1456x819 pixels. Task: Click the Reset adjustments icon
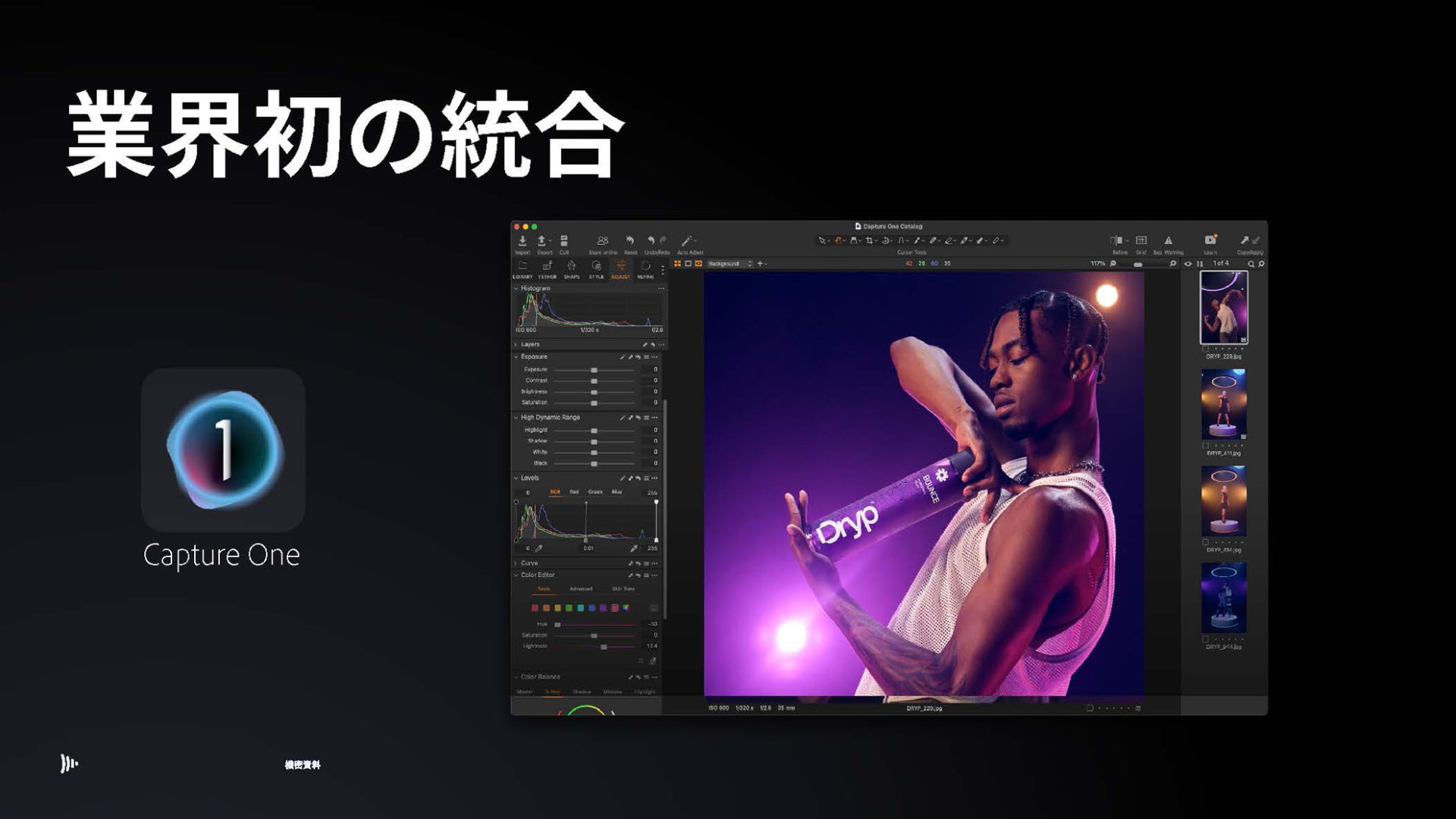tap(629, 241)
